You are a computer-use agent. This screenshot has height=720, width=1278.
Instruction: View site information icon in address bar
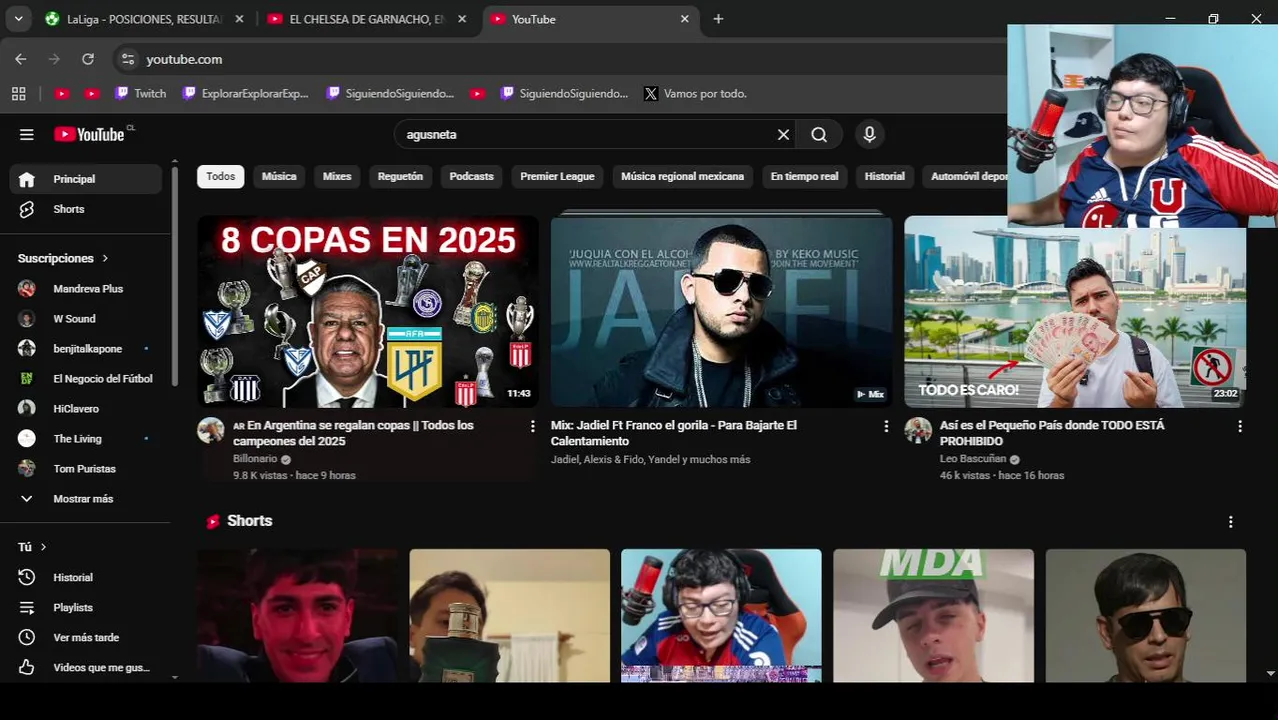click(x=128, y=59)
